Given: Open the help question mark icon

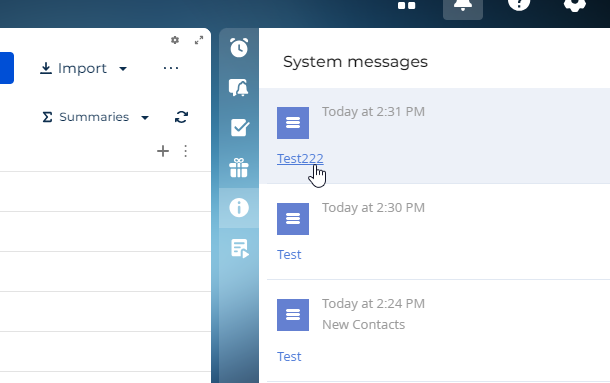Looking at the screenshot, I should point(519,4).
